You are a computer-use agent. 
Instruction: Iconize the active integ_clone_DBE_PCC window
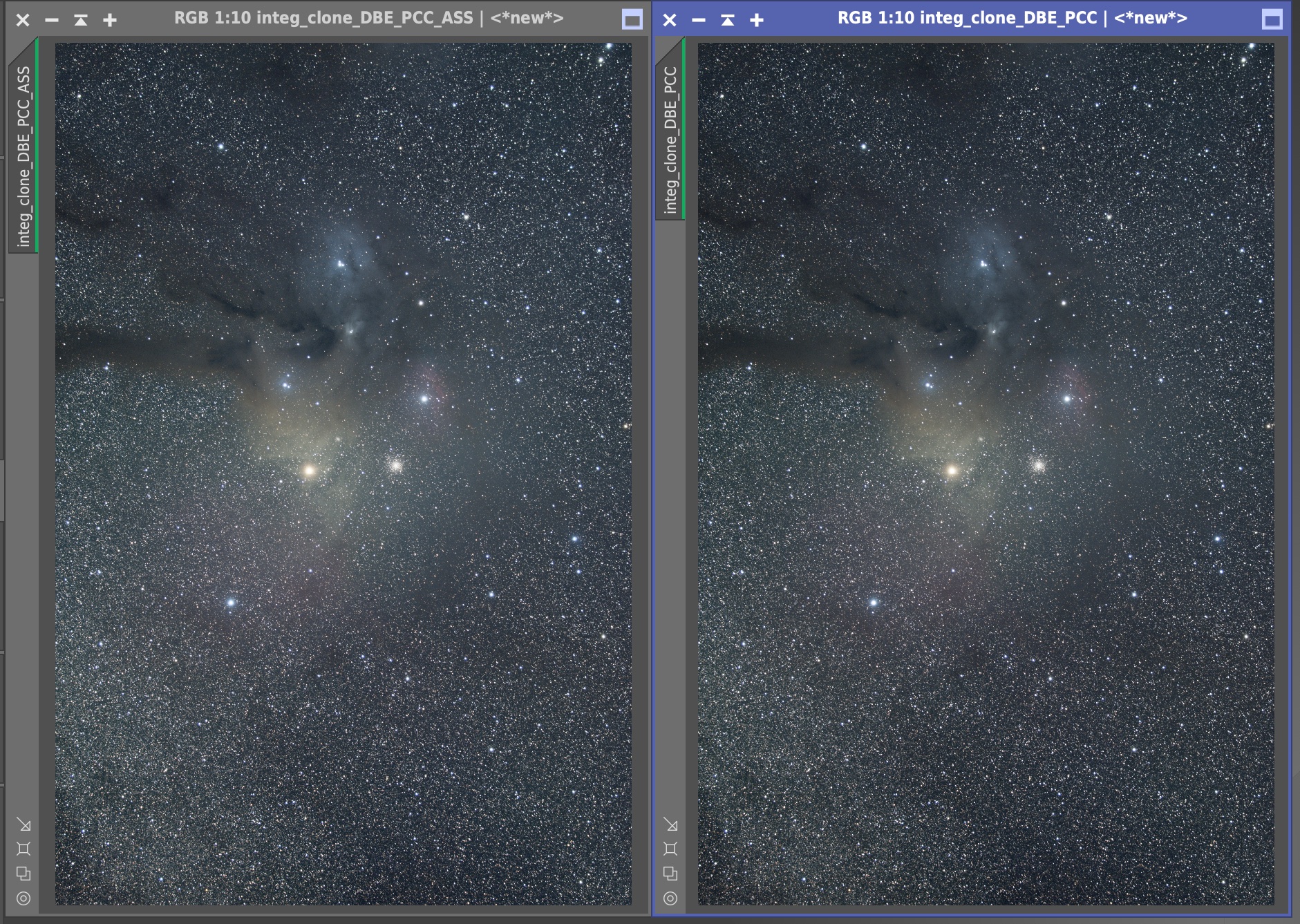click(x=728, y=20)
